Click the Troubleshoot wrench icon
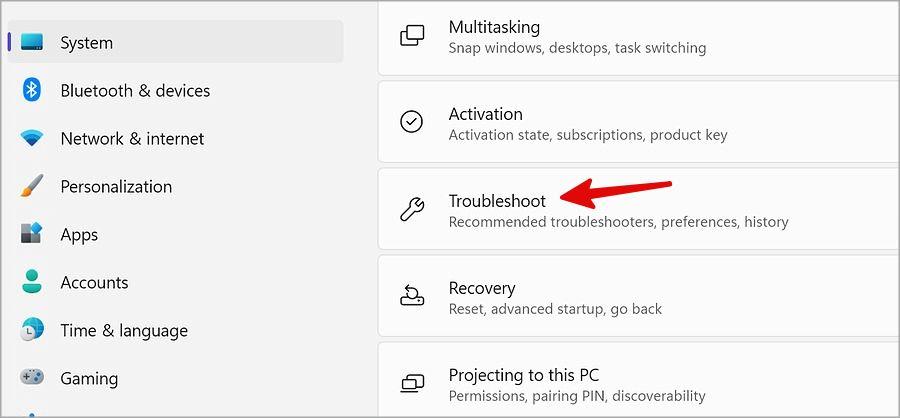 (412, 209)
